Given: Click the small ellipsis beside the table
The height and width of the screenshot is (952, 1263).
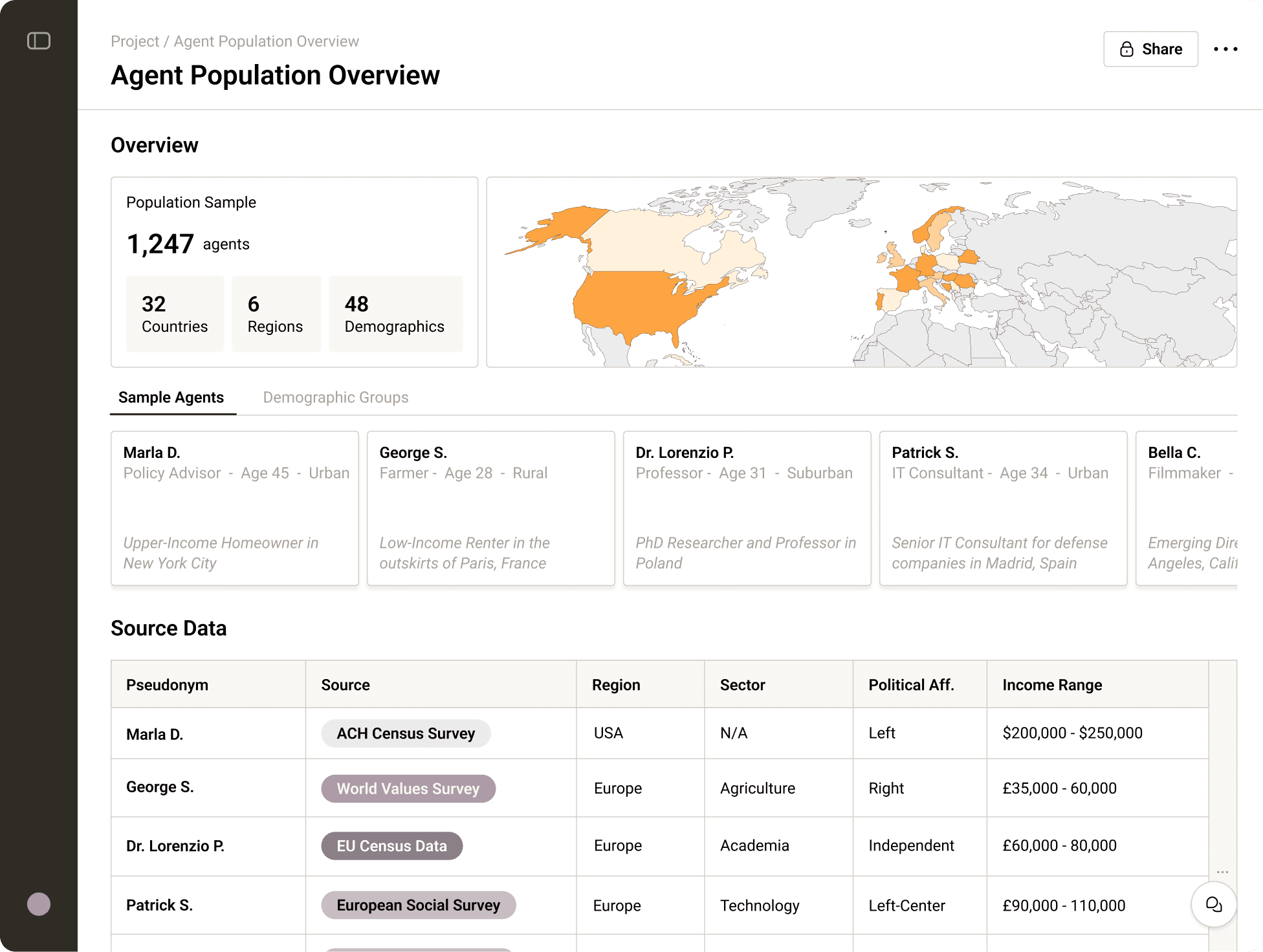Looking at the screenshot, I should 1222,872.
